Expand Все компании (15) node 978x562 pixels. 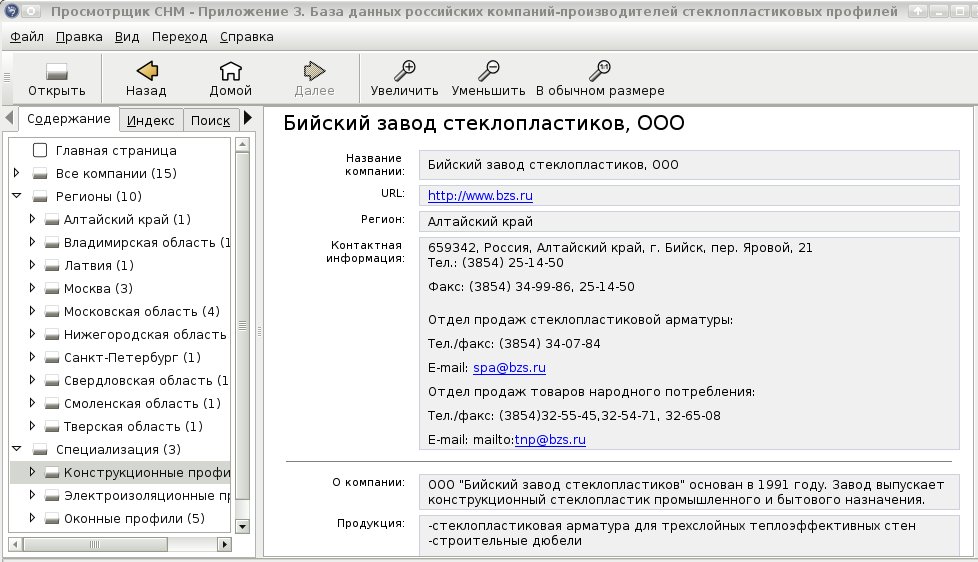point(17,173)
